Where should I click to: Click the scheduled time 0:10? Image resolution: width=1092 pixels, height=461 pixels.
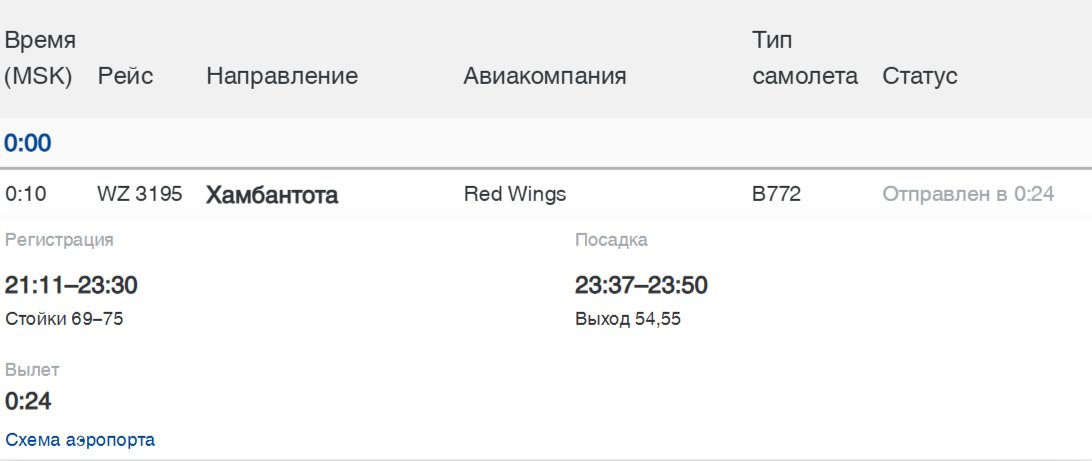pyautogui.click(x=26, y=194)
